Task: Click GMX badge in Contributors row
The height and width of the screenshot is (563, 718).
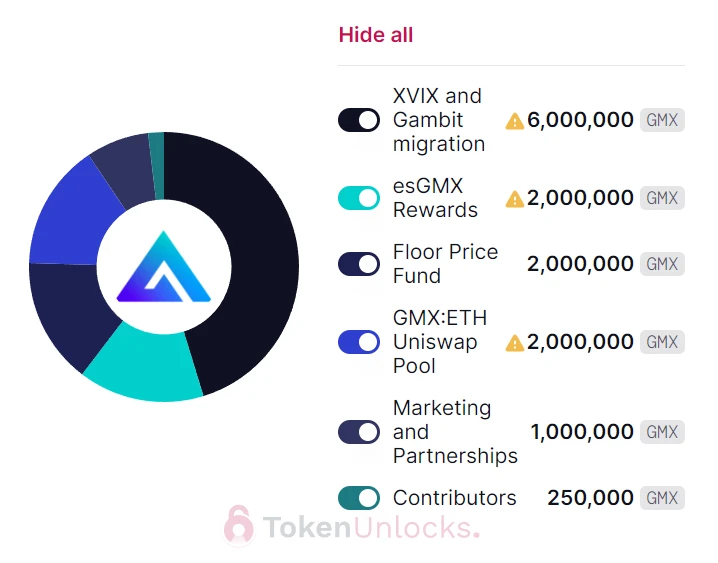Action: pyautogui.click(x=662, y=498)
